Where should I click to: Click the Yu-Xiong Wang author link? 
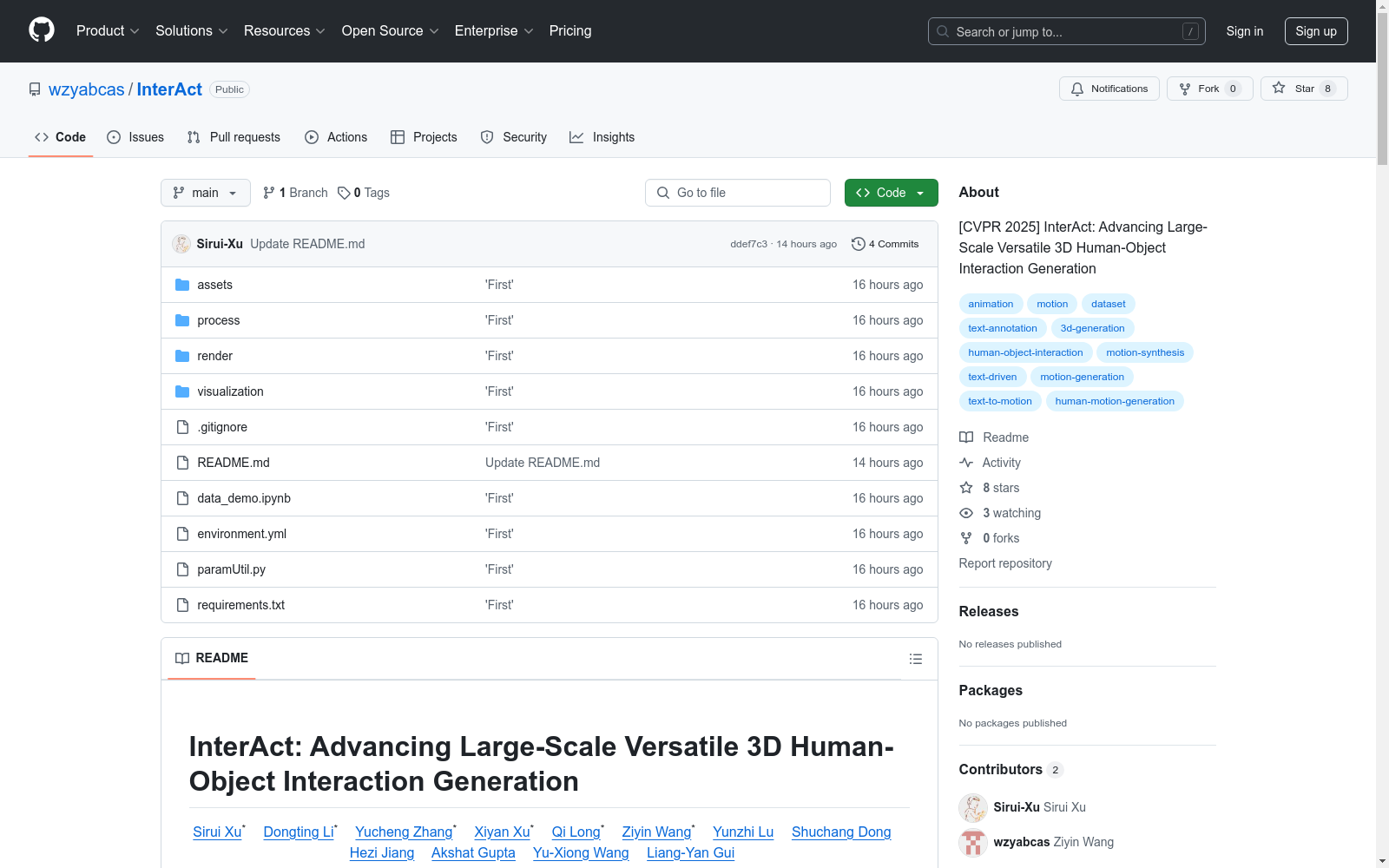pos(581,852)
